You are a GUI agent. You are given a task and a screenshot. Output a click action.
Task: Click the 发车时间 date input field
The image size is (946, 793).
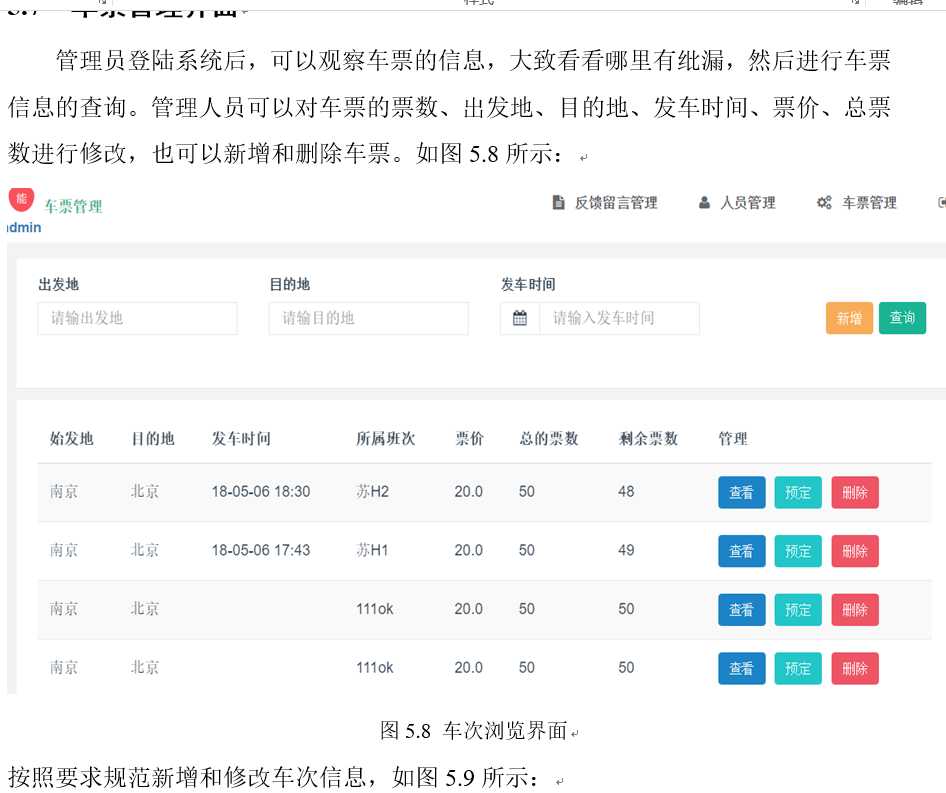(x=618, y=318)
